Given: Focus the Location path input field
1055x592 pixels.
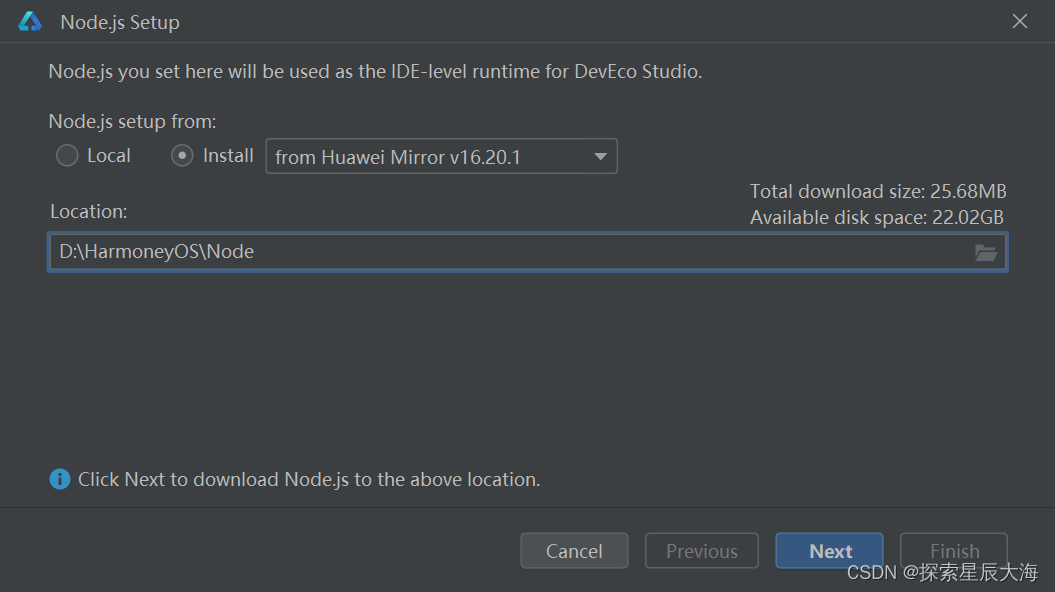Looking at the screenshot, I should [x=528, y=252].
